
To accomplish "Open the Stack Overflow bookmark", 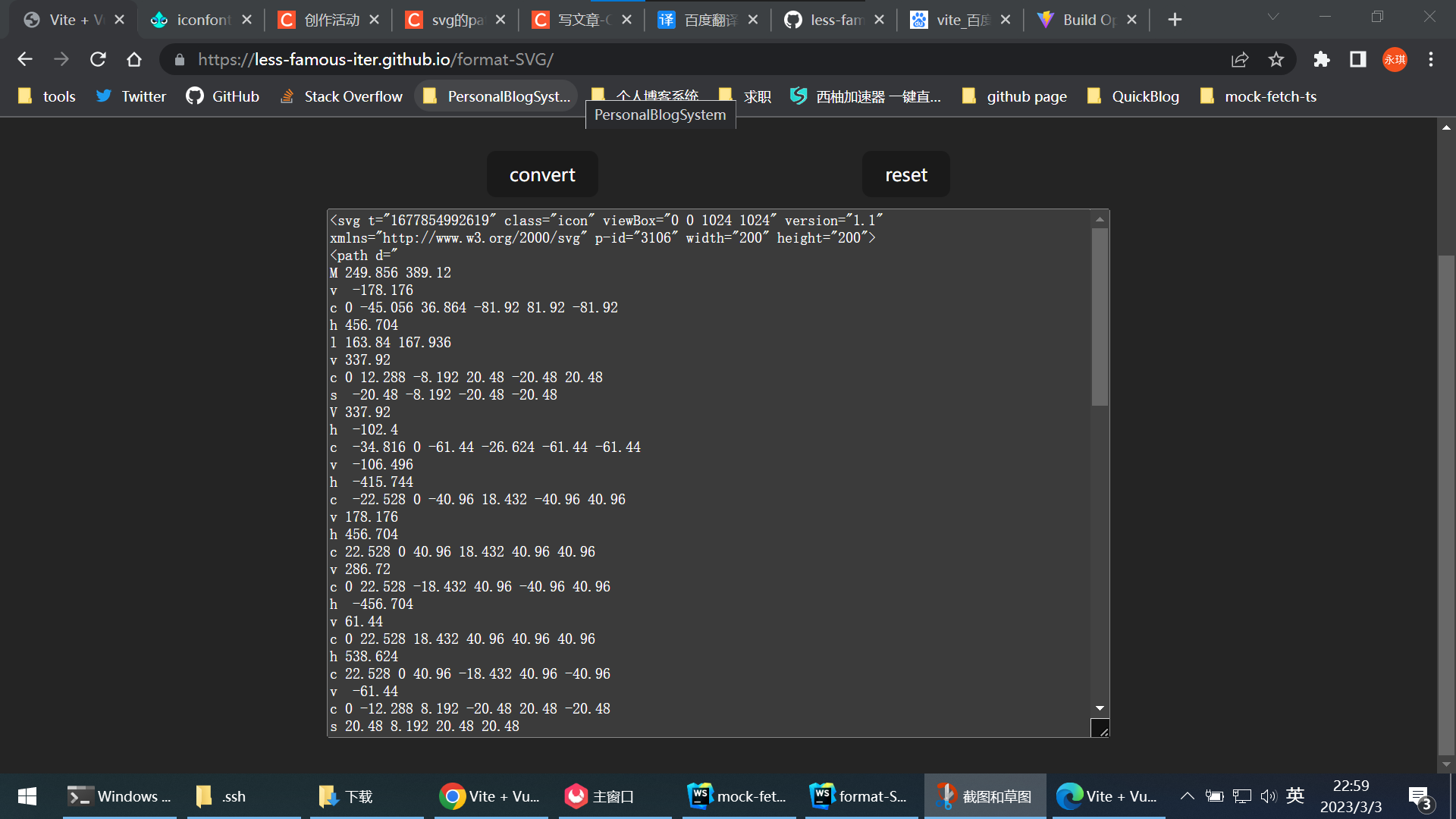I will (340, 96).
